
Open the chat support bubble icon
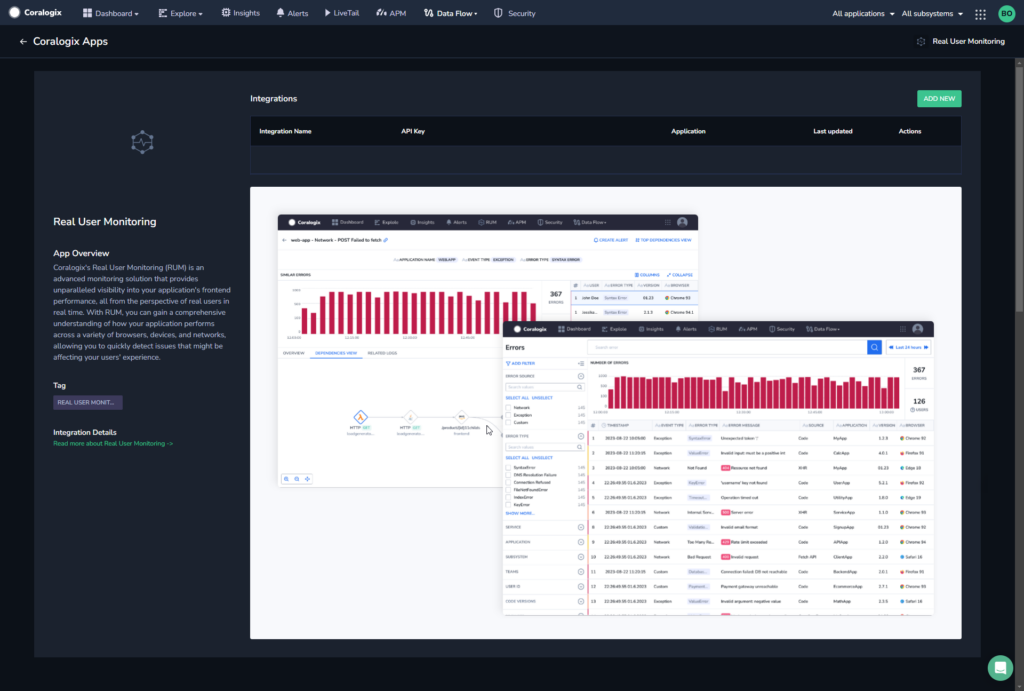[1000, 667]
